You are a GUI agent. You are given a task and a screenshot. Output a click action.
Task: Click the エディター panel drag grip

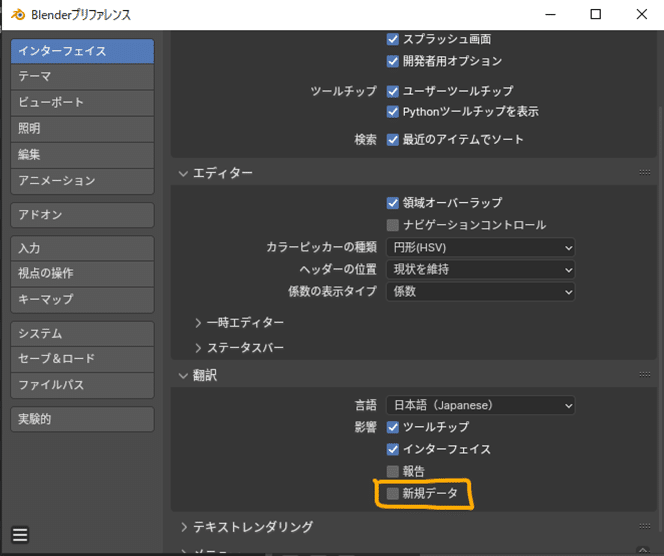(x=645, y=172)
